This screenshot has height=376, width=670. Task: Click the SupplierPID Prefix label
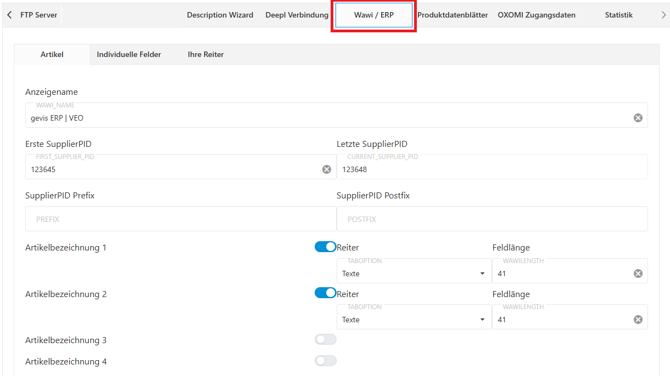tap(60, 195)
